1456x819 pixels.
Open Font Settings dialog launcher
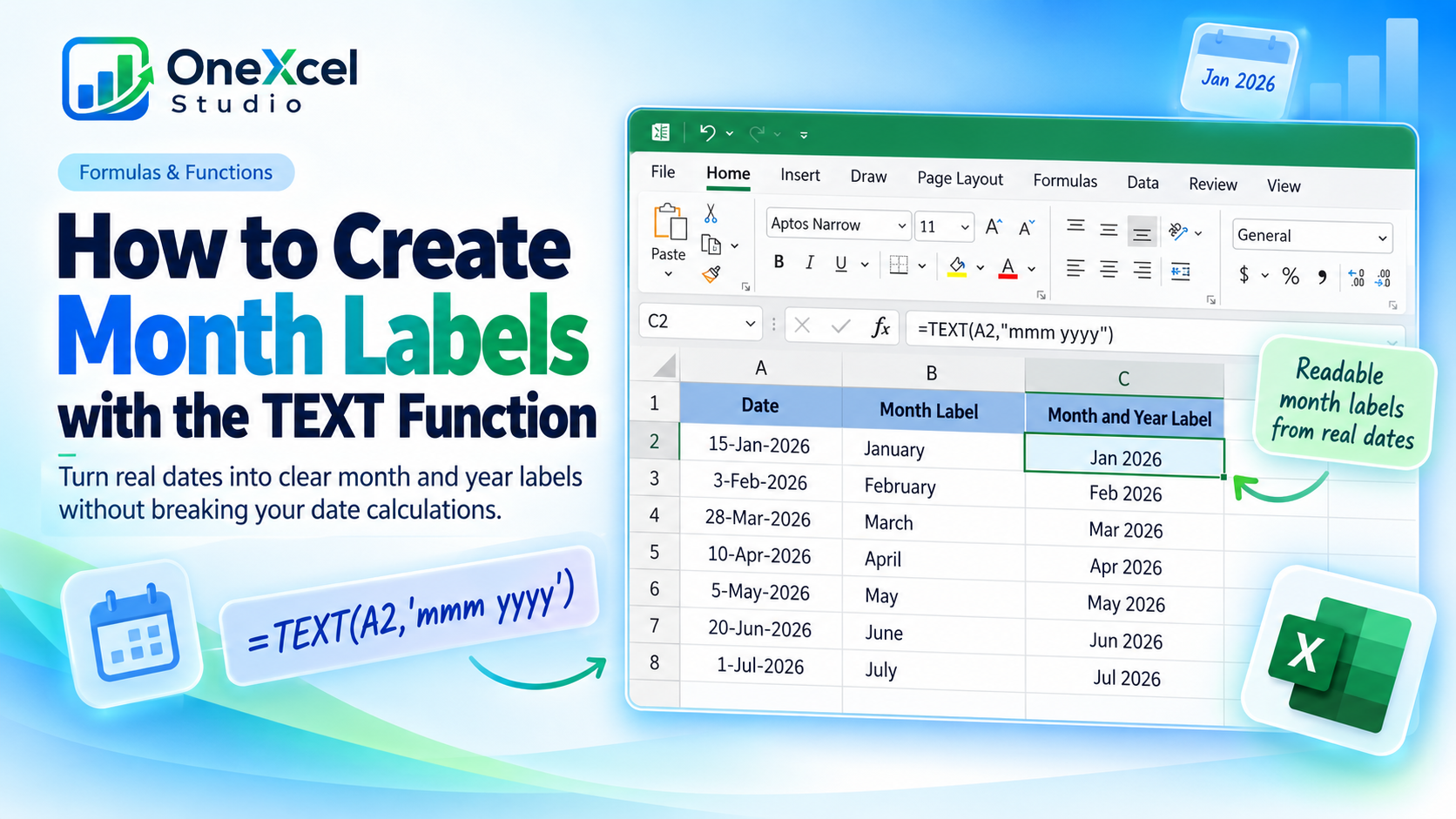[1041, 296]
